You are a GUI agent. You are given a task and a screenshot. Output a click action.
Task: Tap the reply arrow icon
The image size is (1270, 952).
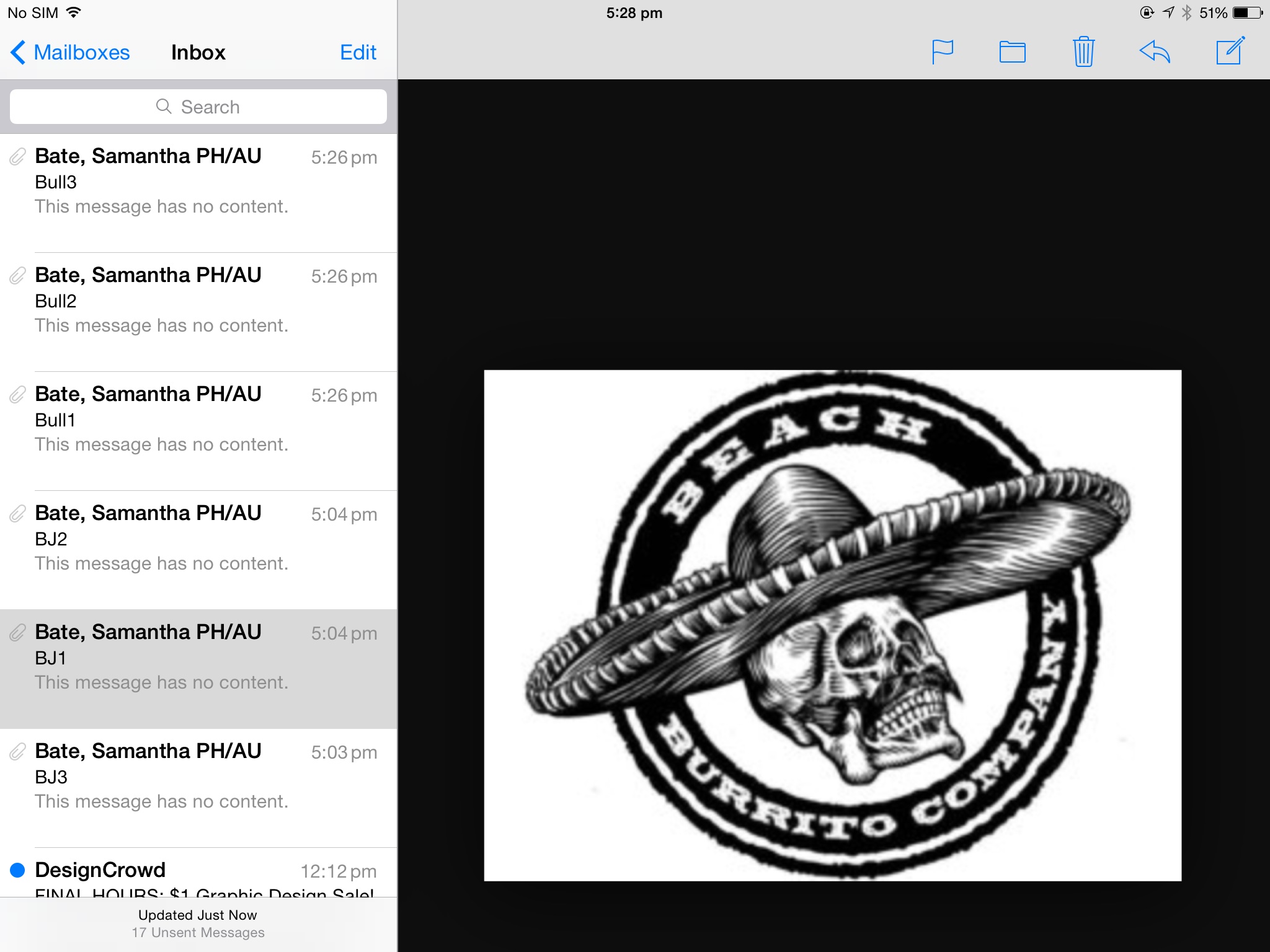(1155, 52)
